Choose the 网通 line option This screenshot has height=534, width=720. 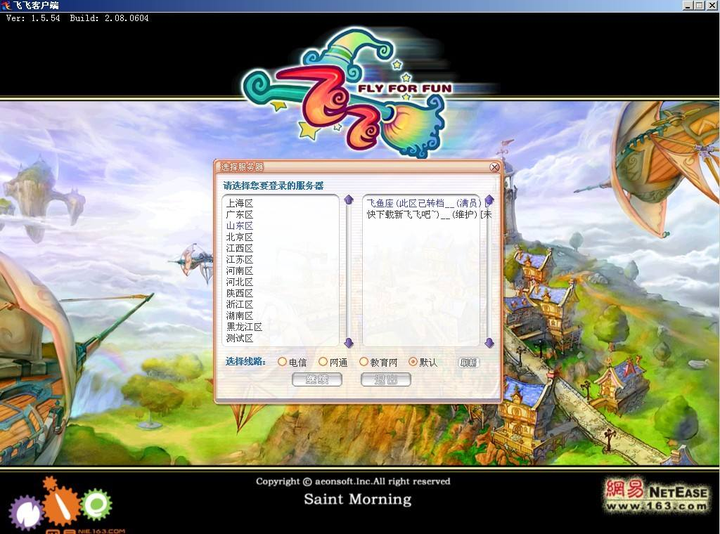[333, 362]
